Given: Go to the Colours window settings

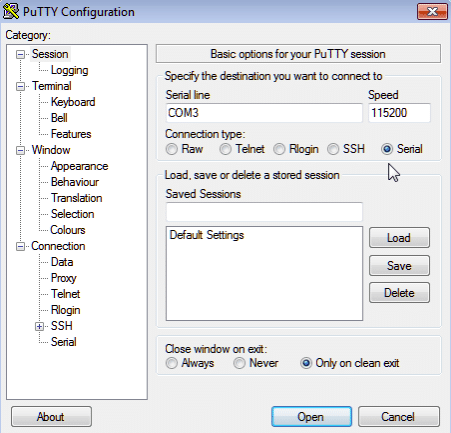Looking at the screenshot, I should (x=68, y=230).
